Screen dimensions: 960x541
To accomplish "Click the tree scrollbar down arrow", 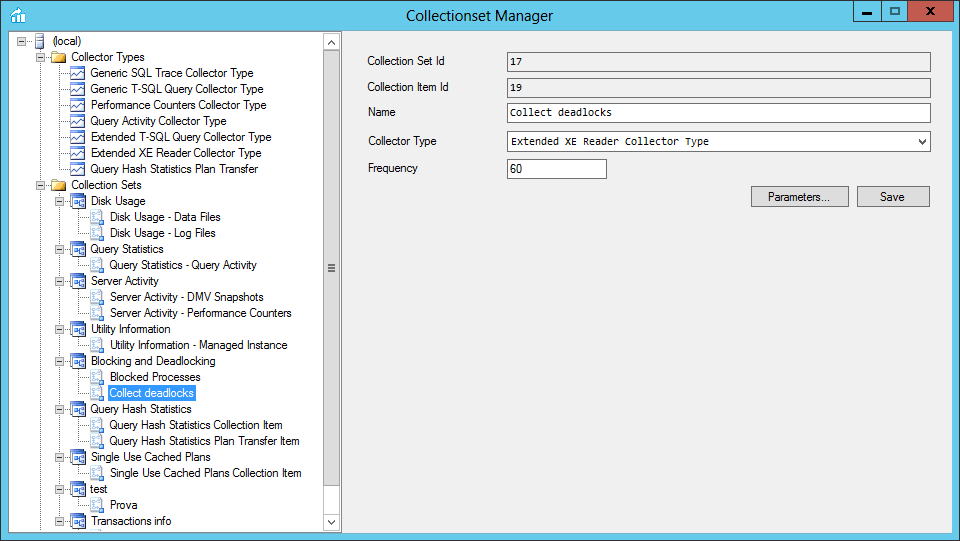I will pyautogui.click(x=332, y=522).
